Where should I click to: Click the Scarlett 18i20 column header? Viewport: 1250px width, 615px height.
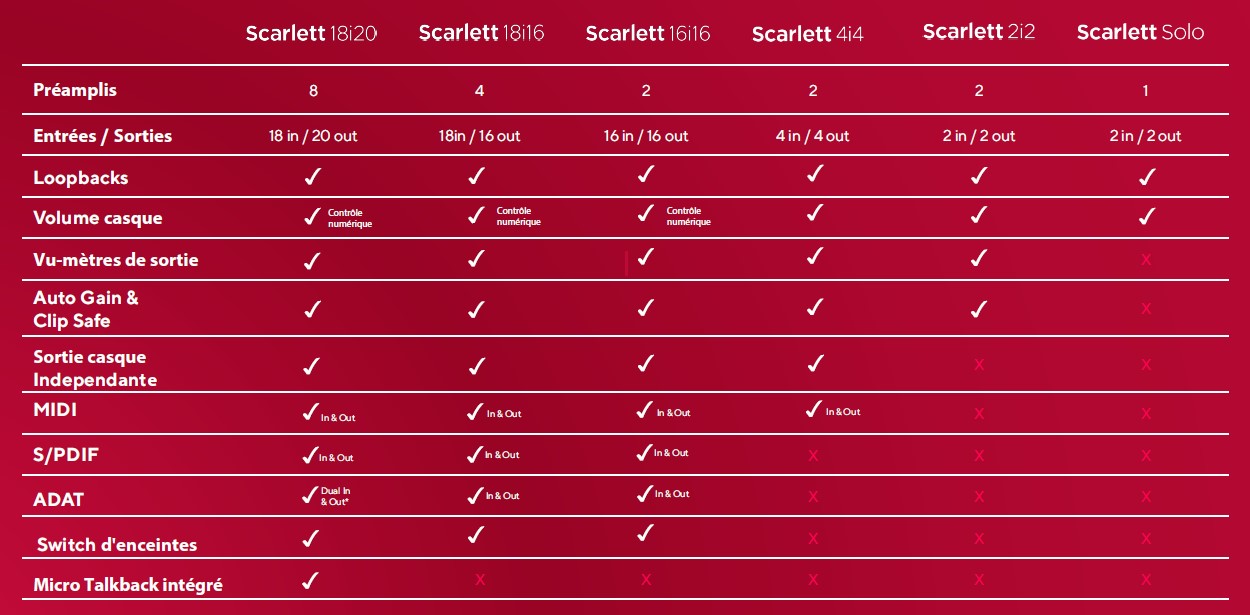311,33
